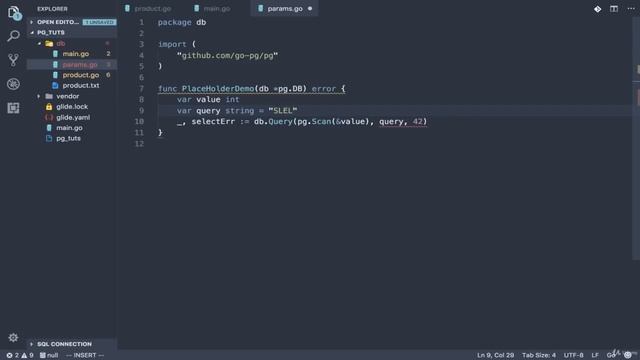This screenshot has width=640, height=360.
Task: Open product.txt in the file tree
Action: (x=80, y=86)
